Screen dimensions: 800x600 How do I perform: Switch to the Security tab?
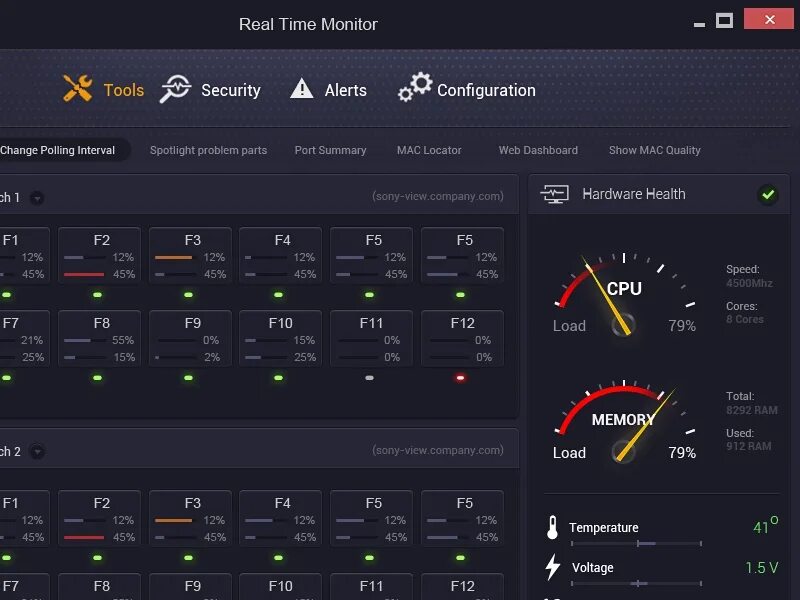(231, 90)
